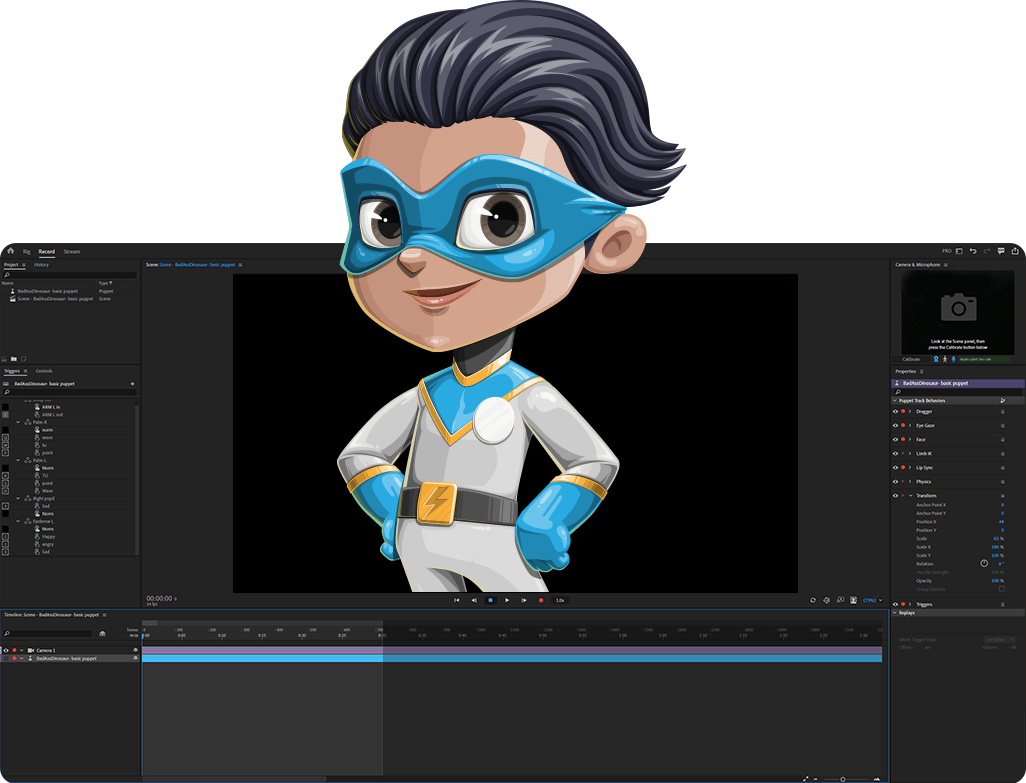Click the plus icon in Triggers panel
Screen dimensions: 1026x783
(132, 383)
